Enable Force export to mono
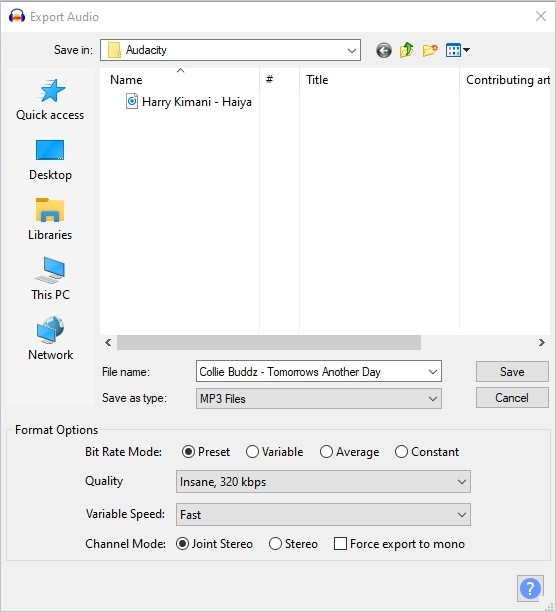 pos(400,544)
